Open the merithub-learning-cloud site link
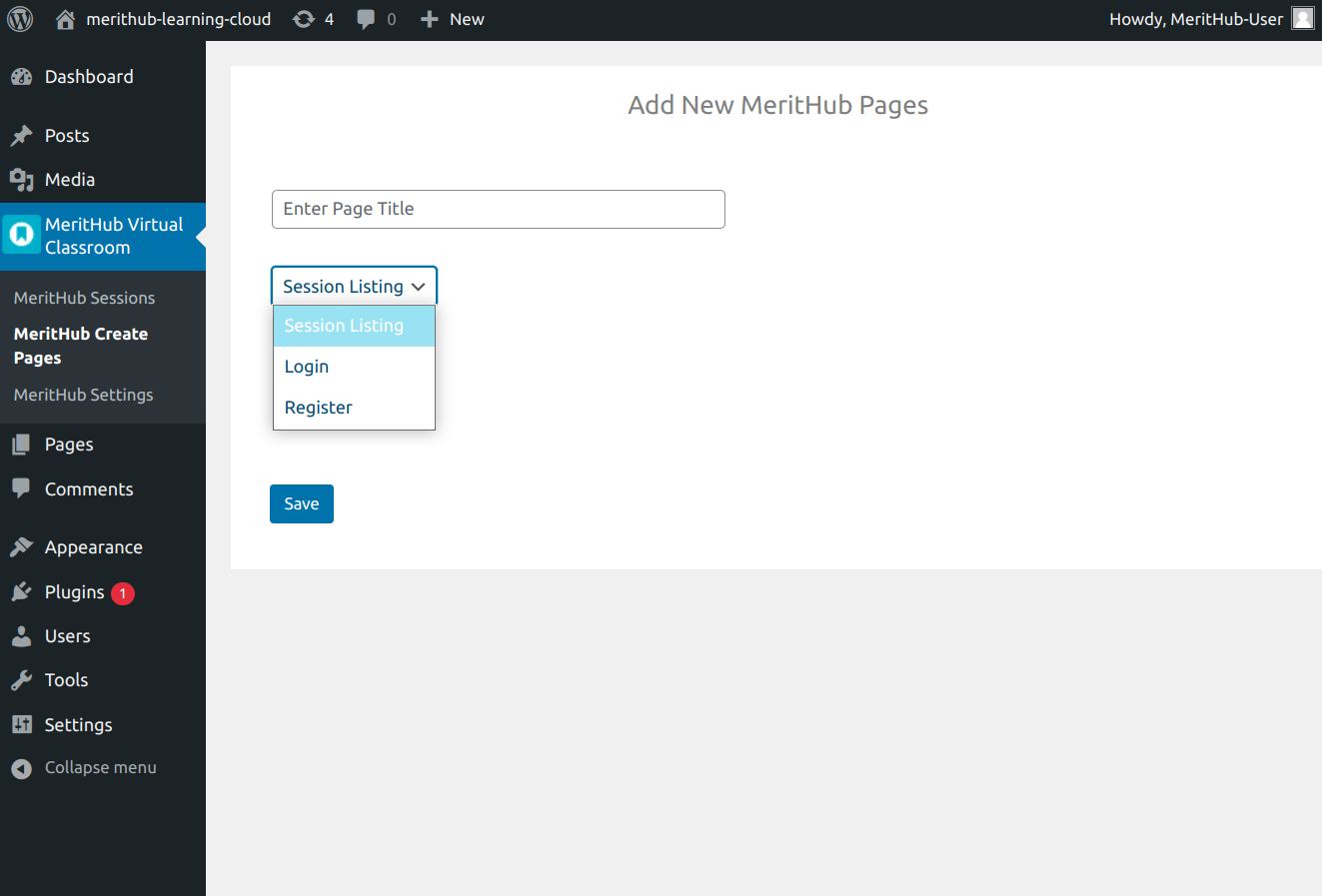Screen dimensions: 1322x896 point(179,19)
